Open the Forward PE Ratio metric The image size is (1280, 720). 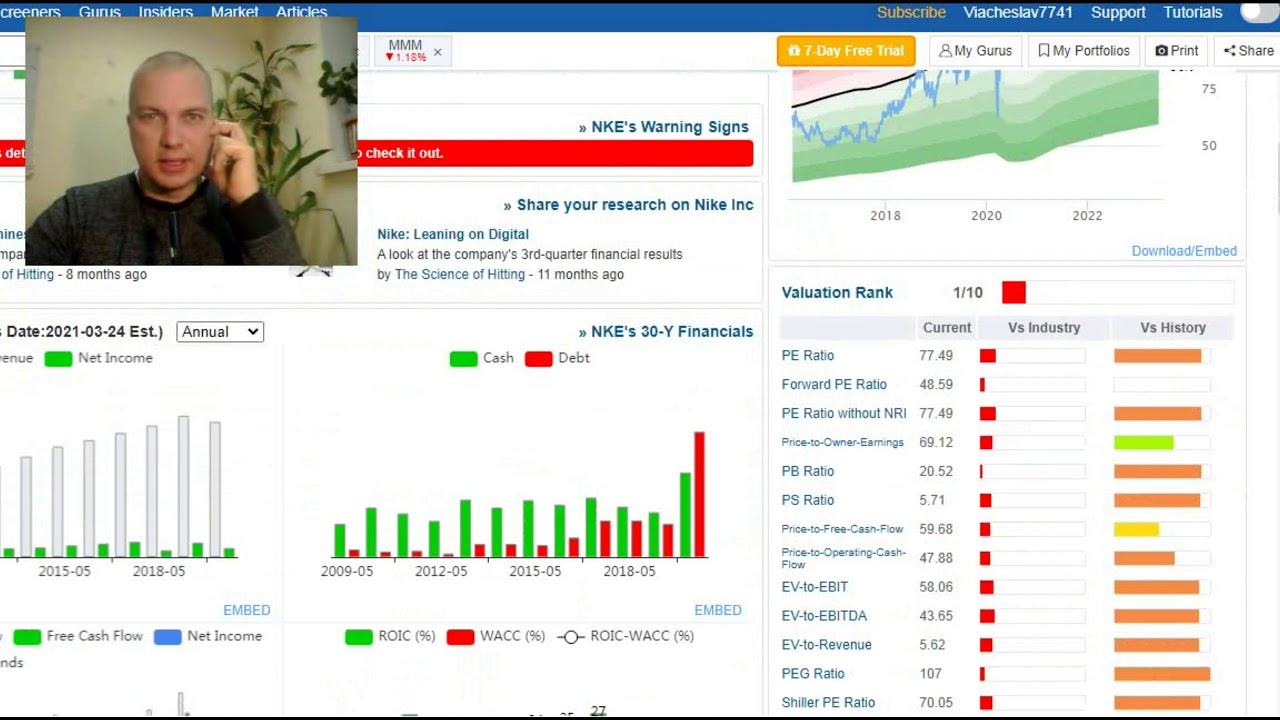pos(834,385)
